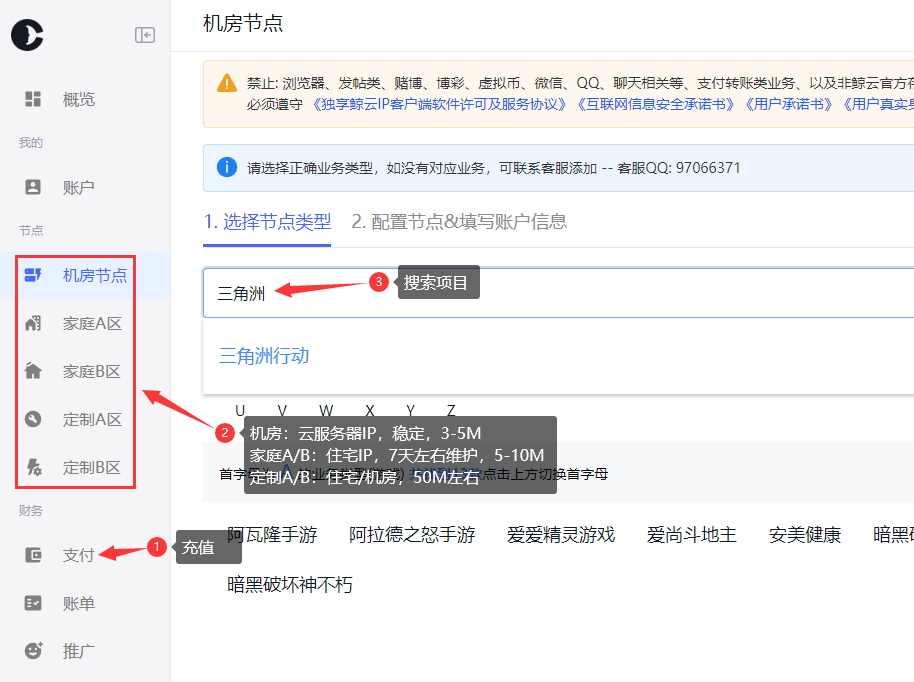The width and height of the screenshot is (914, 682).
Task: Click the 定制A区 clock icon
Action: [34, 418]
